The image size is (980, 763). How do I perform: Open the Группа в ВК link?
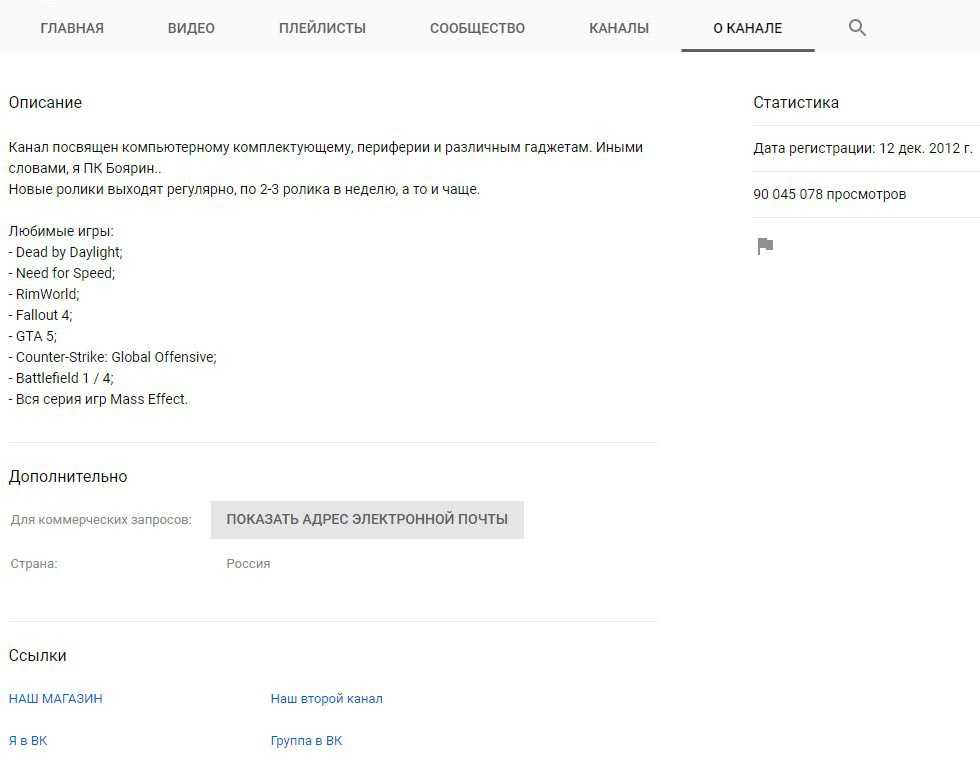(306, 741)
